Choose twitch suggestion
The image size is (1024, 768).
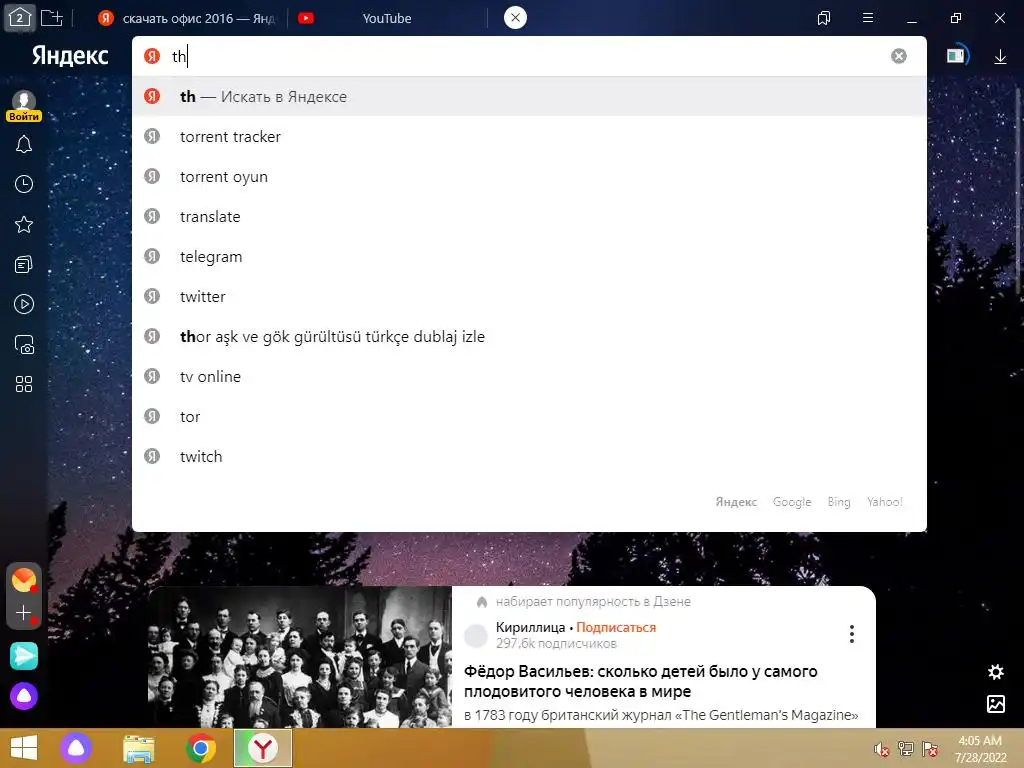529,456
